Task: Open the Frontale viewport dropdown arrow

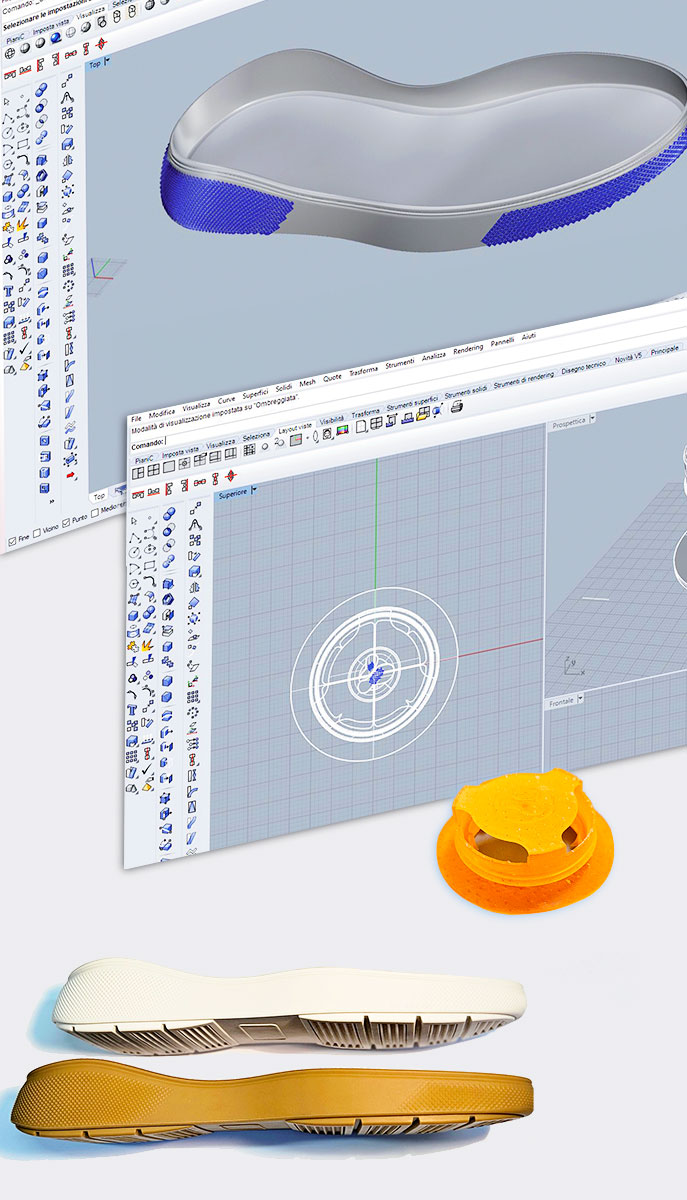Action: click(581, 698)
